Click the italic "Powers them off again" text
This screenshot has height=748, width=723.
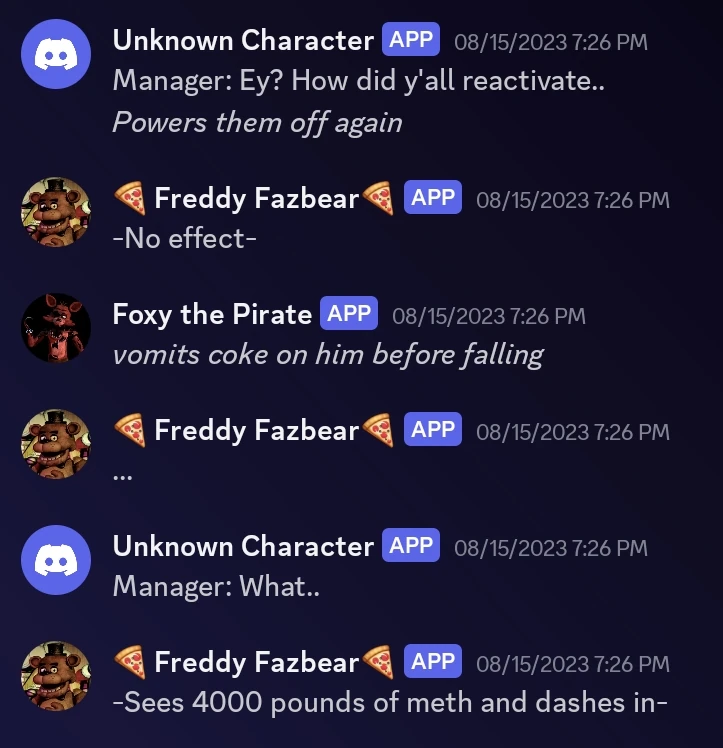[x=257, y=122]
